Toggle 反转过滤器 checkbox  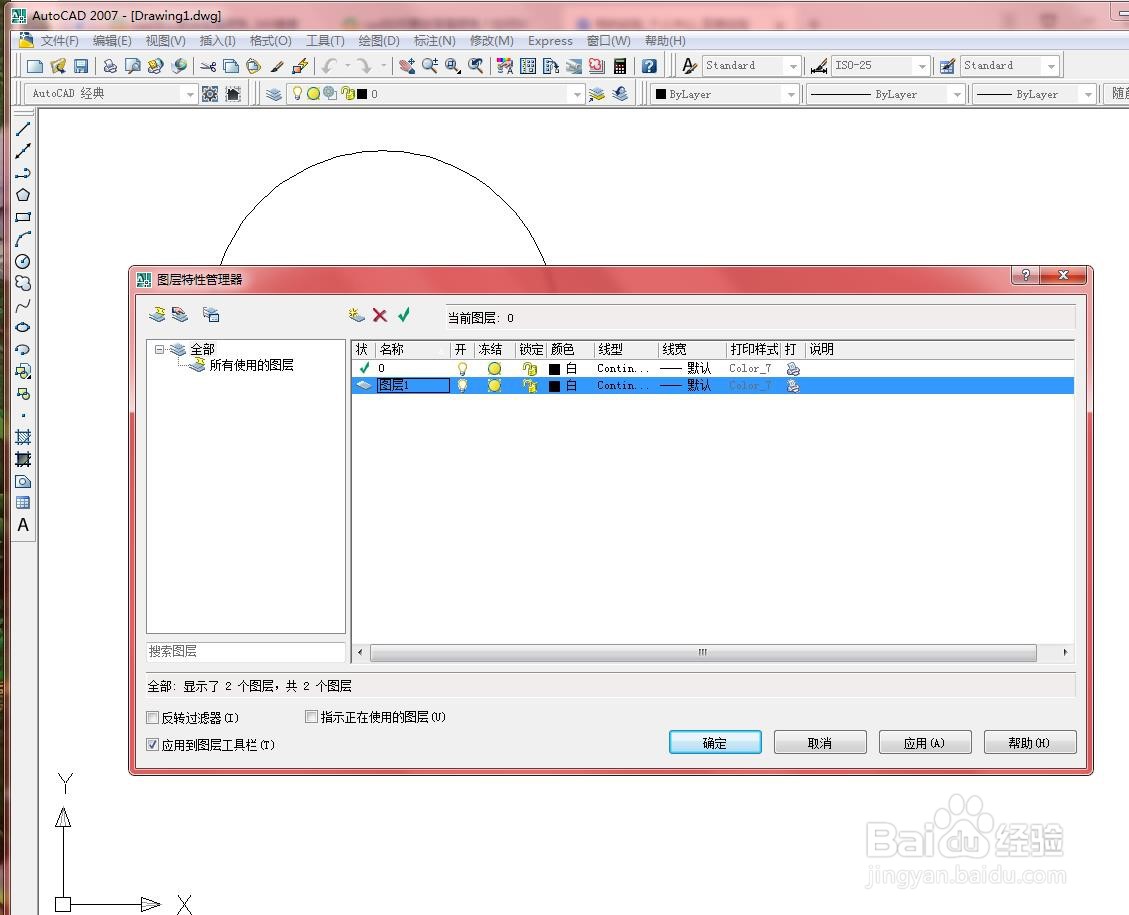(x=153, y=718)
